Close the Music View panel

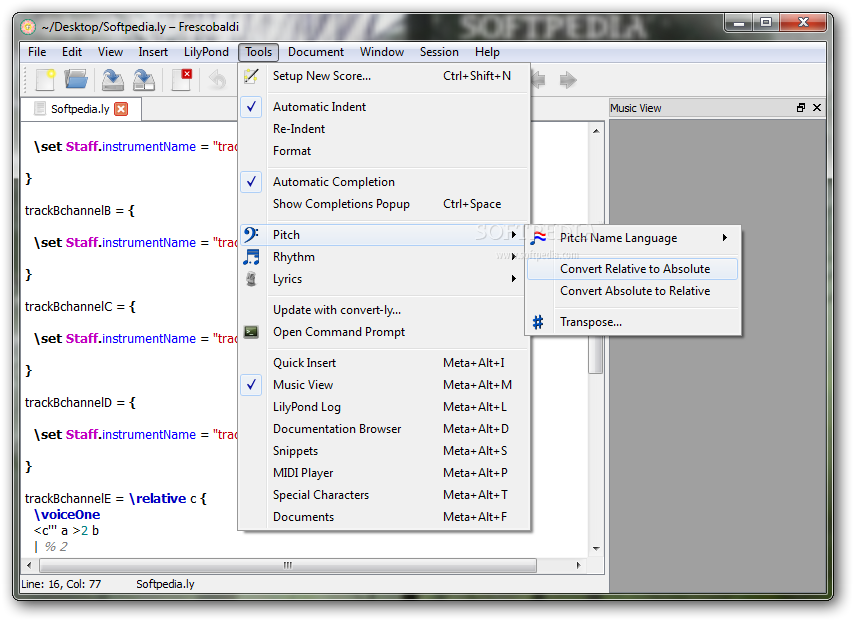[x=817, y=108]
